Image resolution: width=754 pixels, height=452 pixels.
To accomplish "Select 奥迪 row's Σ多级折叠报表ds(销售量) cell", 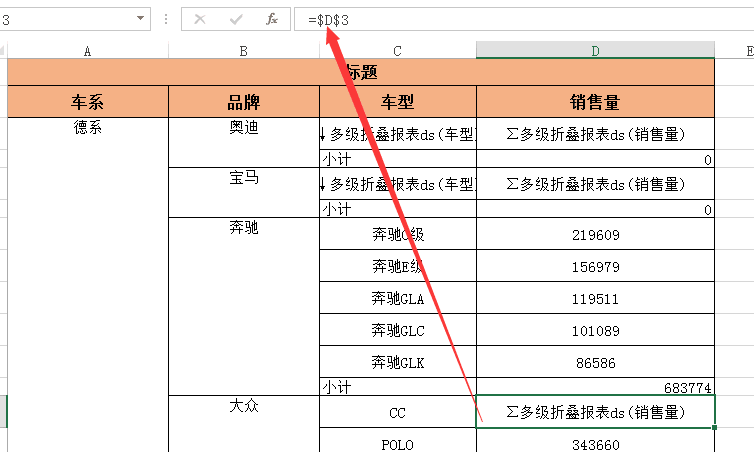I will [595, 134].
